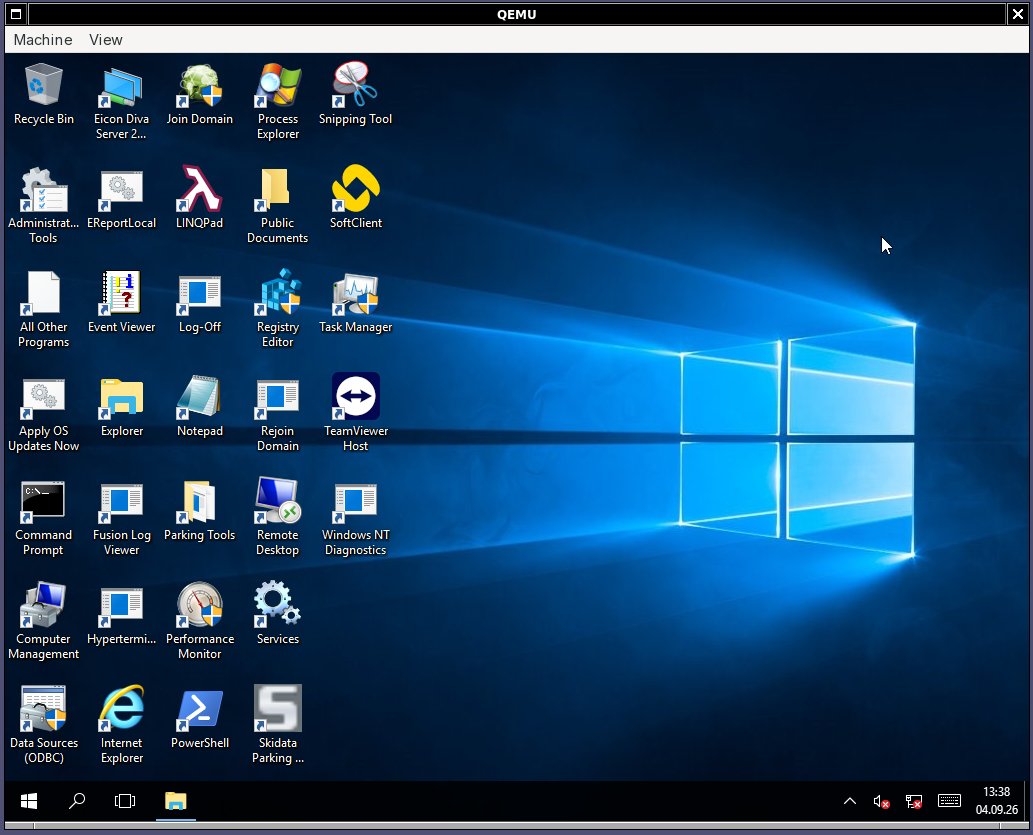Select the Apply OS Updates Now icon
This screenshot has height=835, width=1033.
click(43, 413)
